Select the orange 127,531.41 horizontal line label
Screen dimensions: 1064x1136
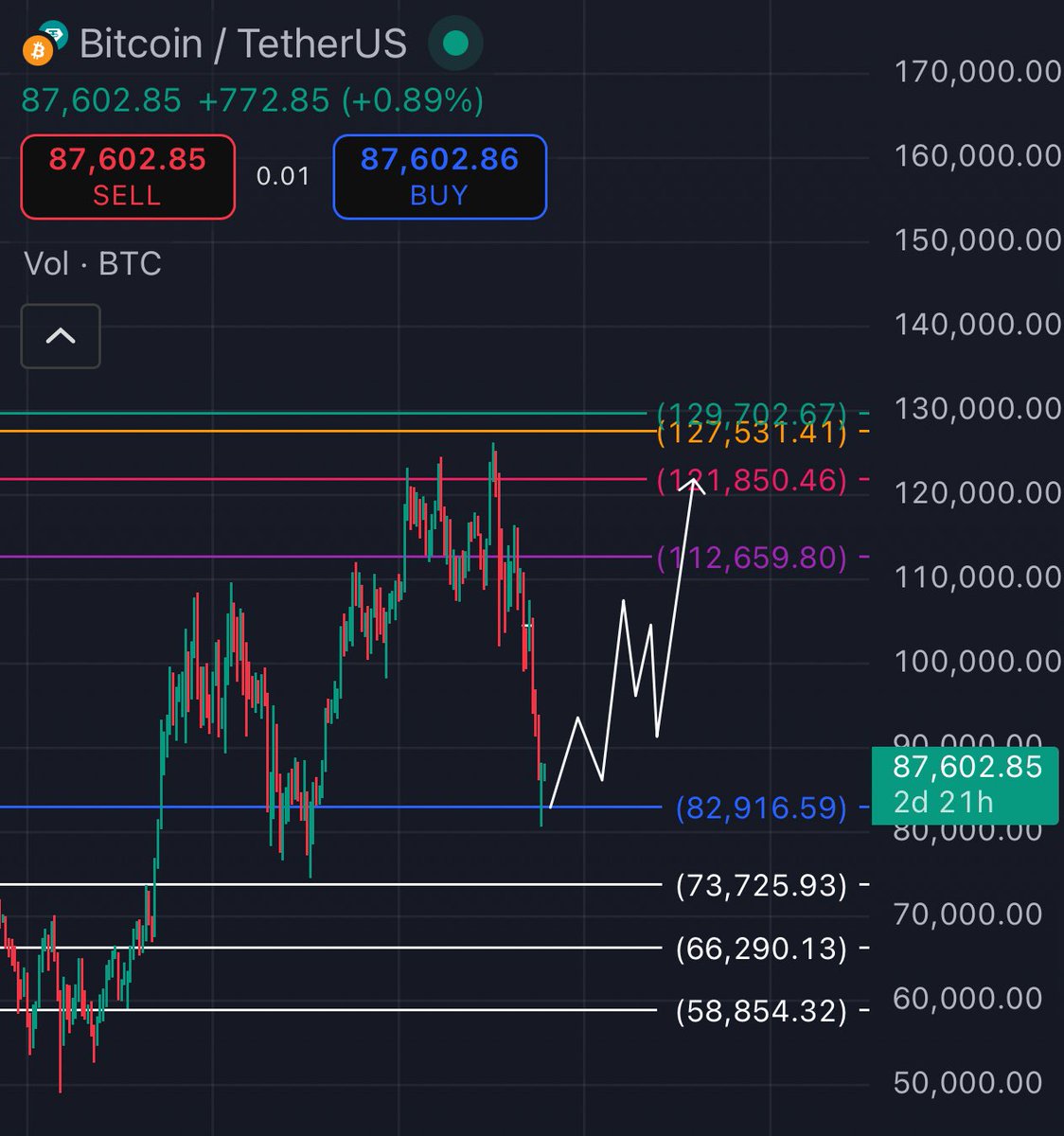pyautogui.click(x=752, y=433)
